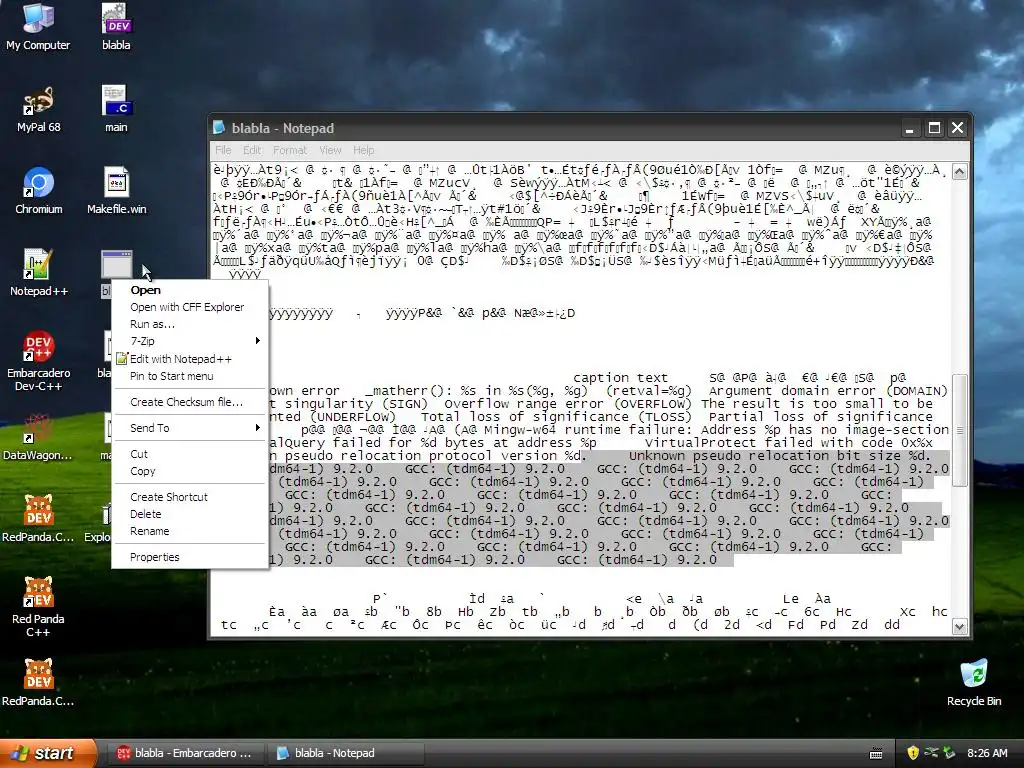Select the bottom RedPanda.C... desktop icon

38,682
